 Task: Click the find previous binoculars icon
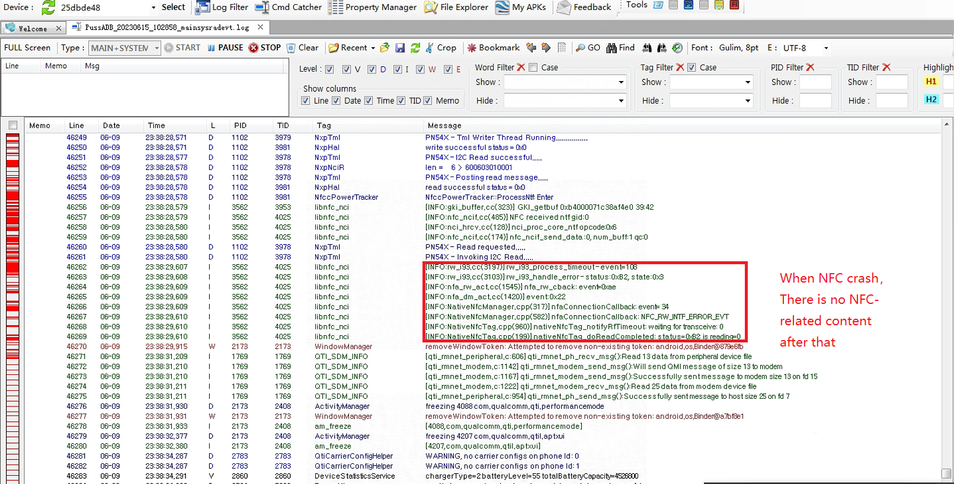pos(647,47)
